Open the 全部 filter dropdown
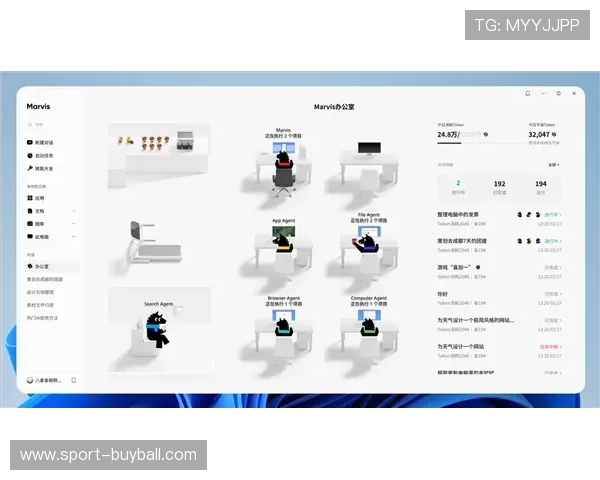The height and width of the screenshot is (480, 600). pos(554,165)
